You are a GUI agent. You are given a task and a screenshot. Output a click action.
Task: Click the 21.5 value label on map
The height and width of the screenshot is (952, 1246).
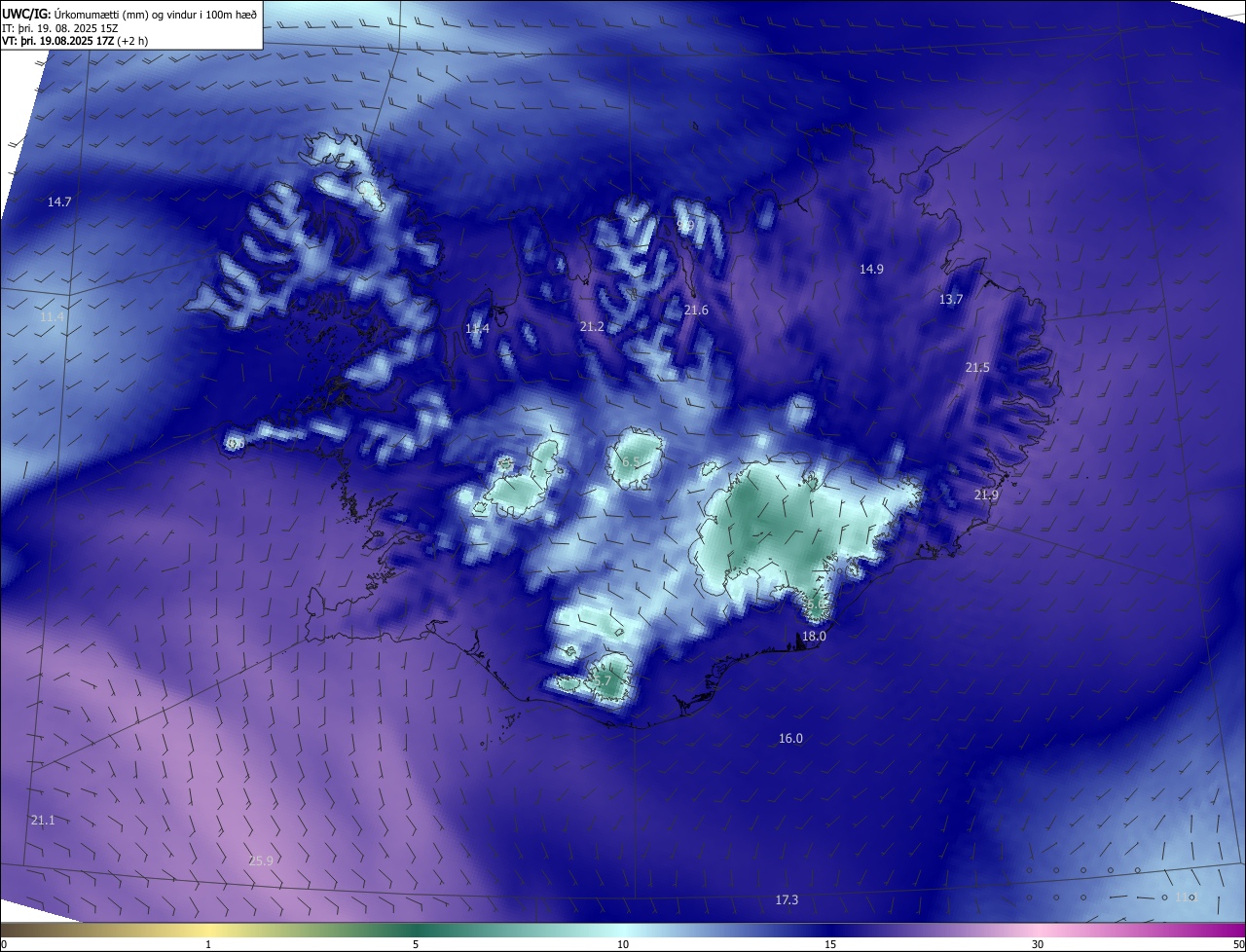[977, 368]
